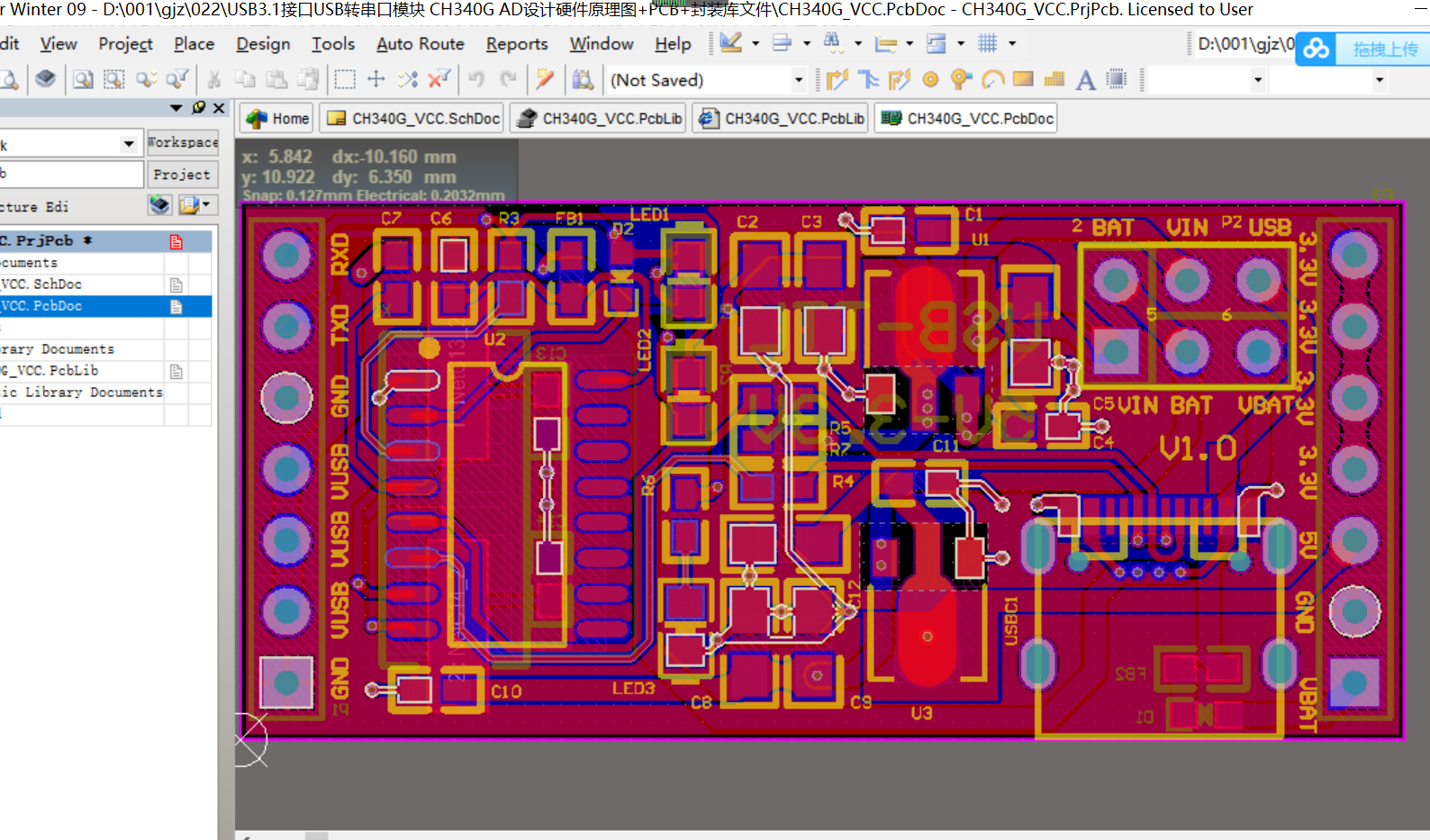Switch to the CH340G_VCC.PcbDoc tab
1430x840 pixels.
(966, 118)
